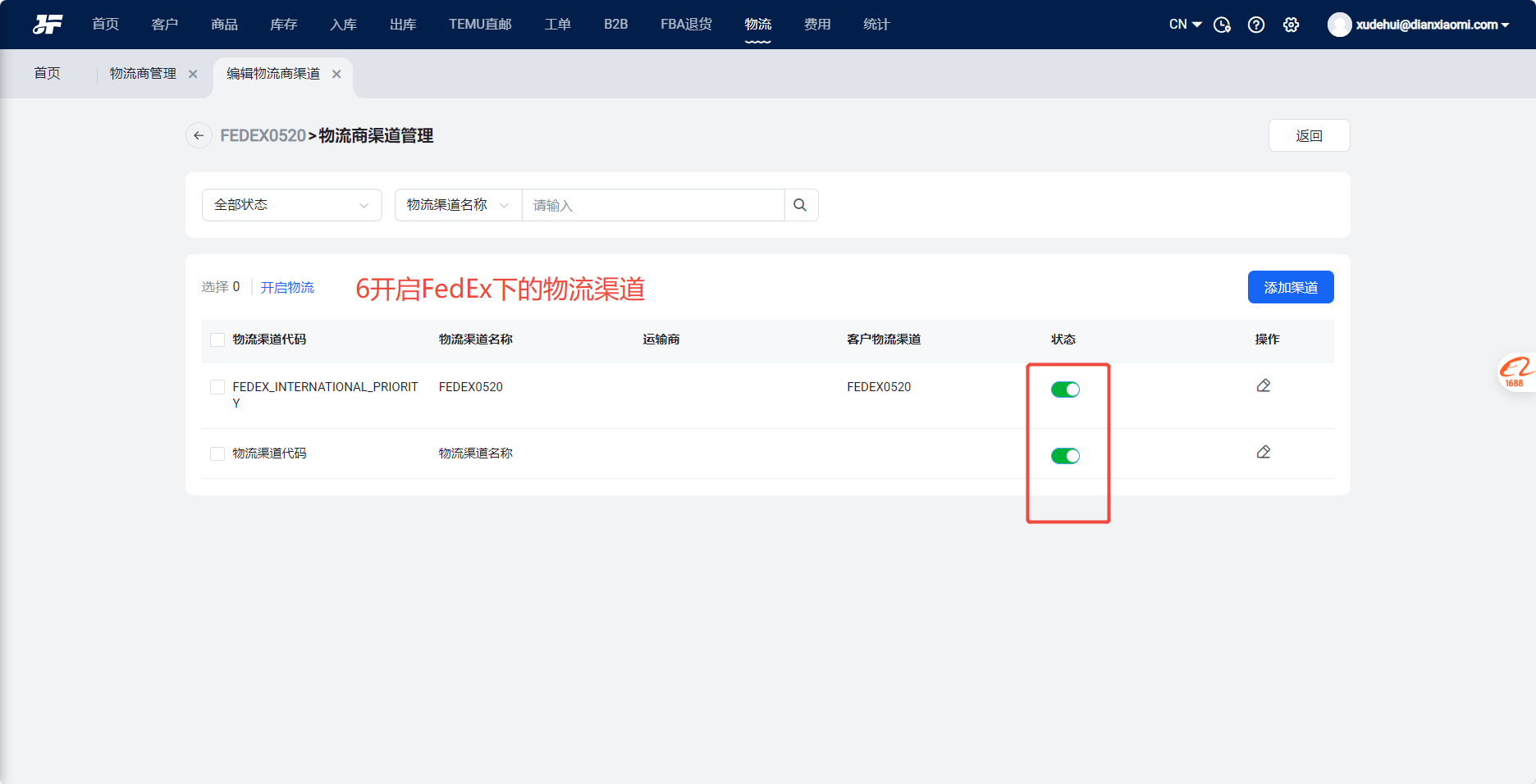The image size is (1536, 784).
Task: Click the 添加渠道 button
Action: 1291,287
